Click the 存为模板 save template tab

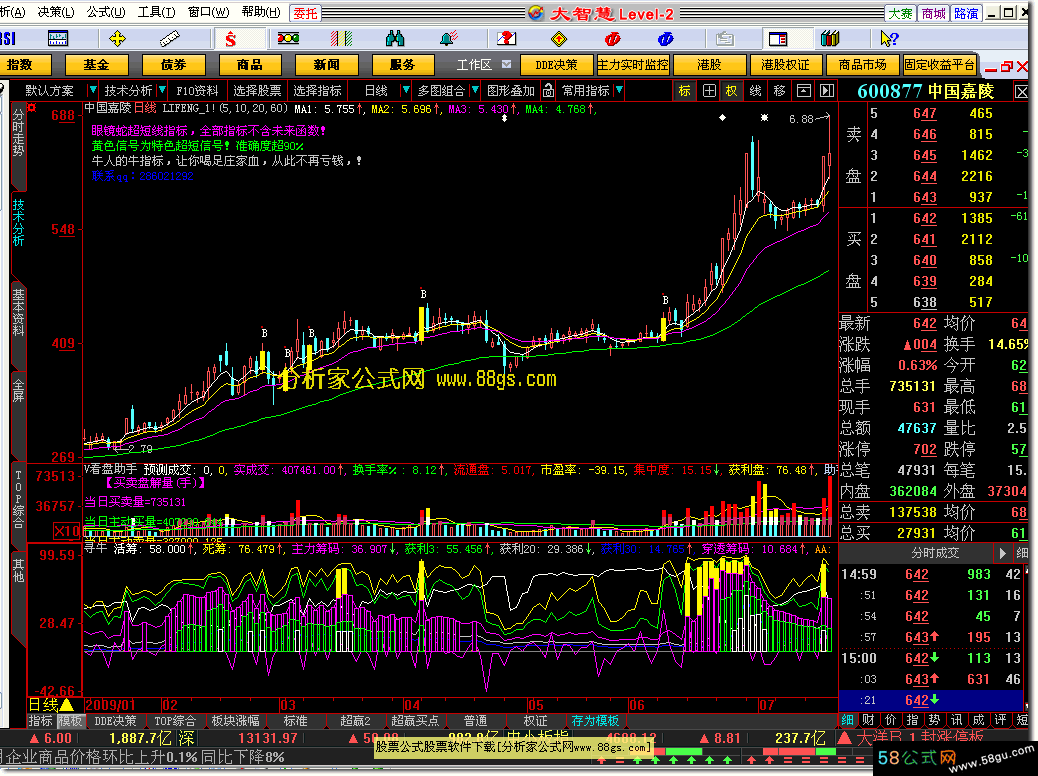point(595,720)
